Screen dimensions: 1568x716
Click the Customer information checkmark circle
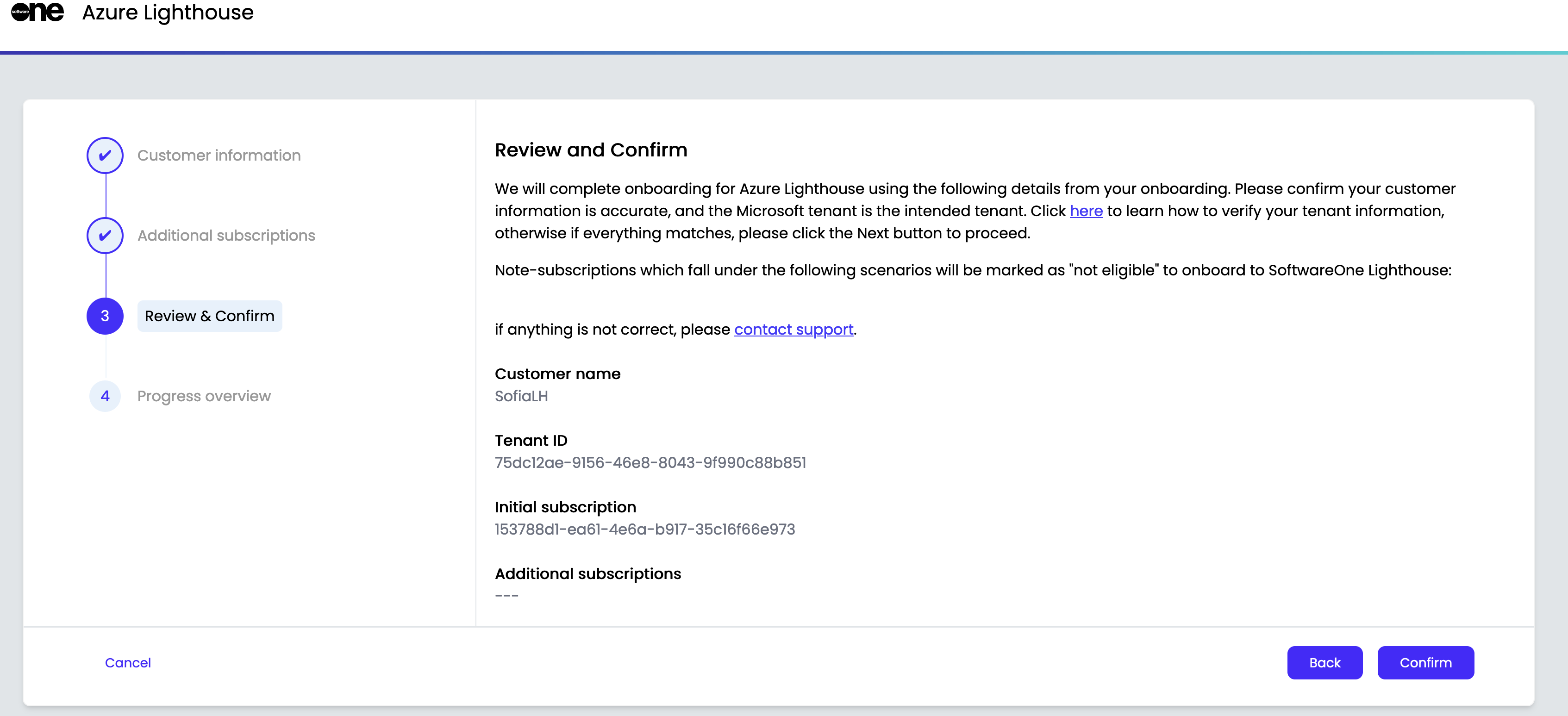point(105,155)
